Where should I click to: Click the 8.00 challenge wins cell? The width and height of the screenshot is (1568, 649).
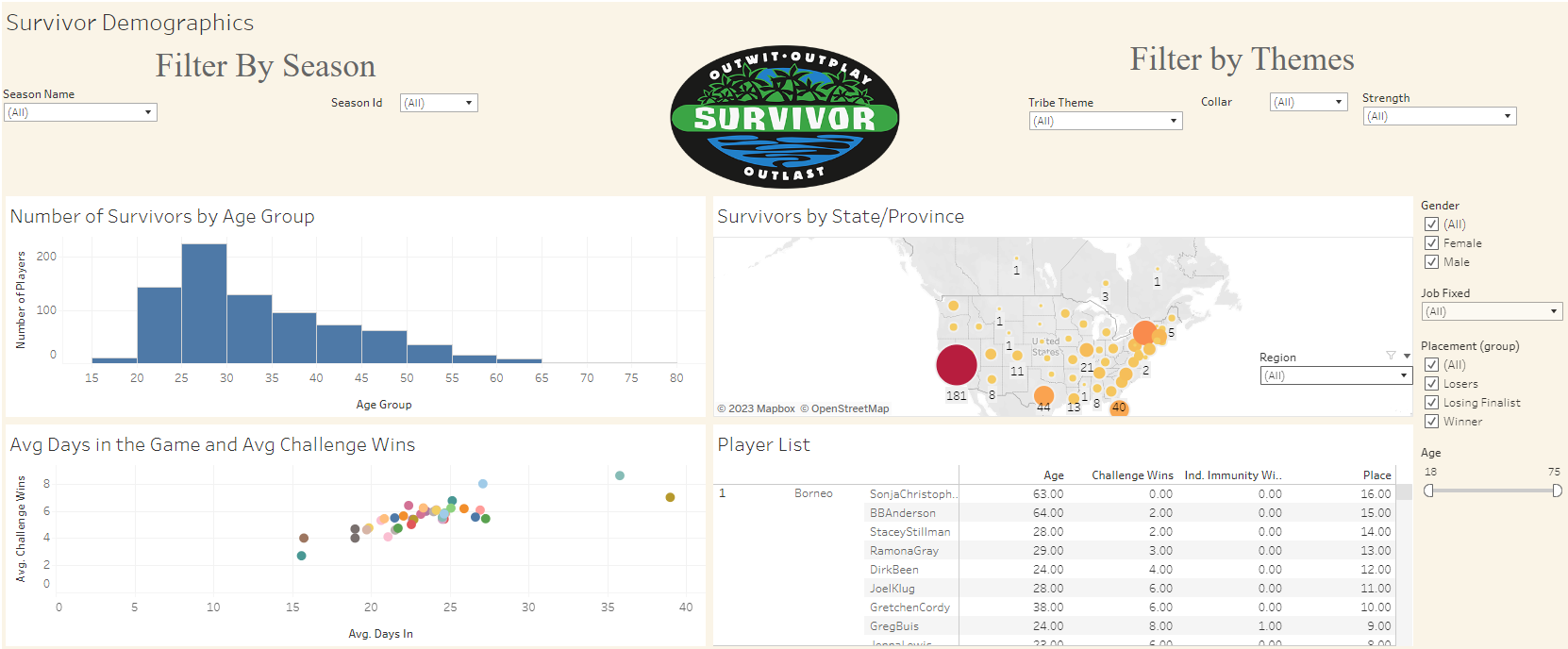coord(1160,626)
